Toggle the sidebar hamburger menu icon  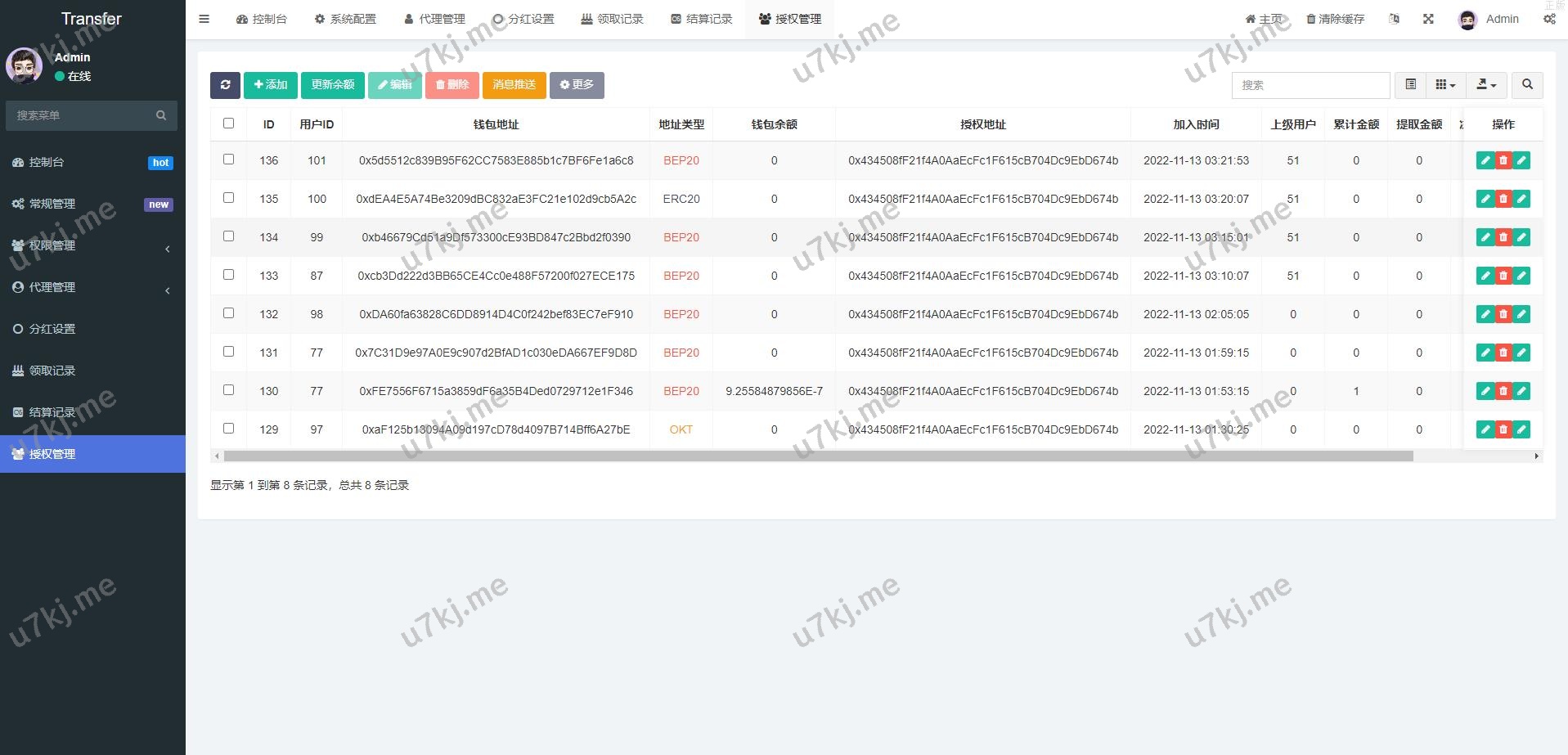tap(204, 19)
